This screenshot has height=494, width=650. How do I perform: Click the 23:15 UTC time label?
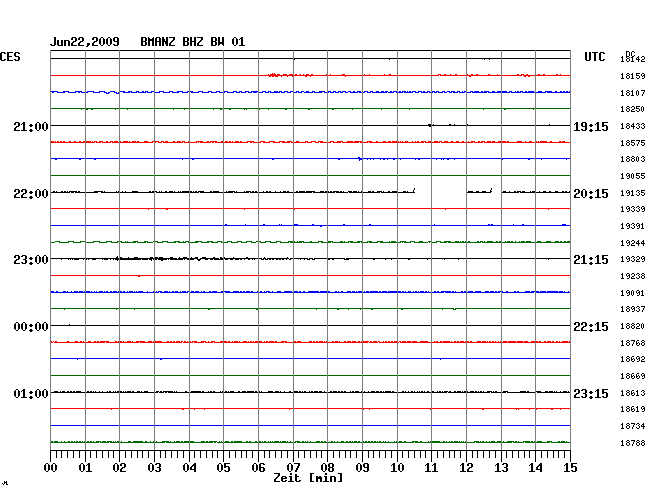[591, 393]
